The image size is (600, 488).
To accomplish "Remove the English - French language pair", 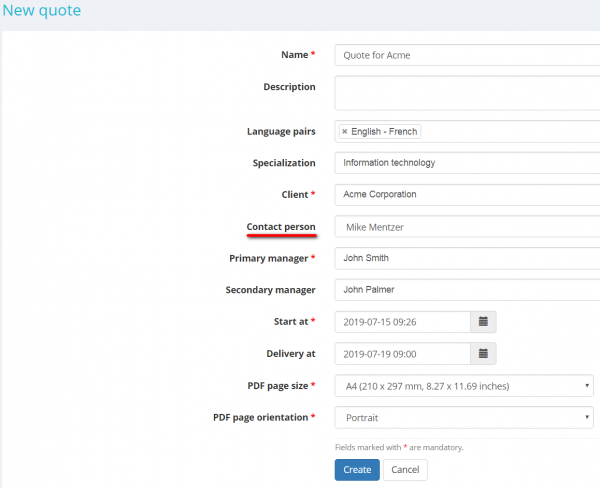I will tap(345, 132).
